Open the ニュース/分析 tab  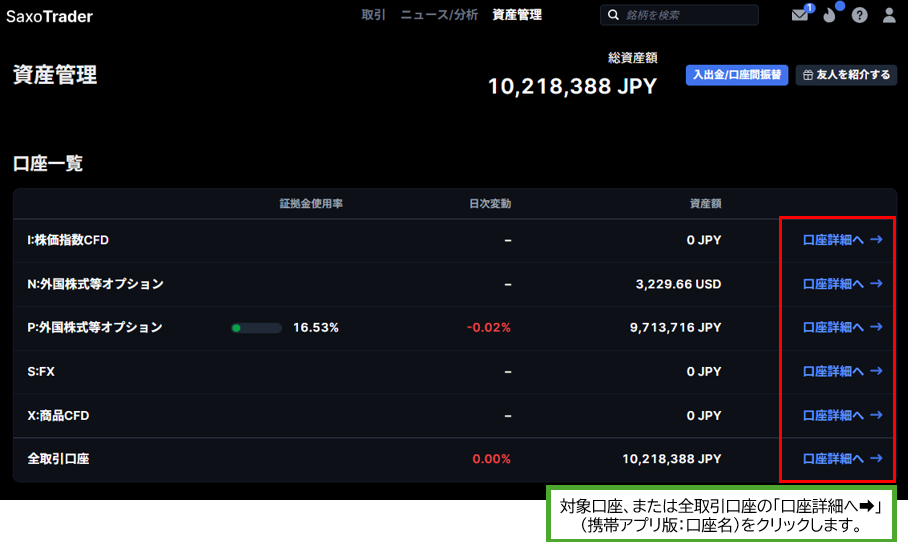pyautogui.click(x=439, y=14)
